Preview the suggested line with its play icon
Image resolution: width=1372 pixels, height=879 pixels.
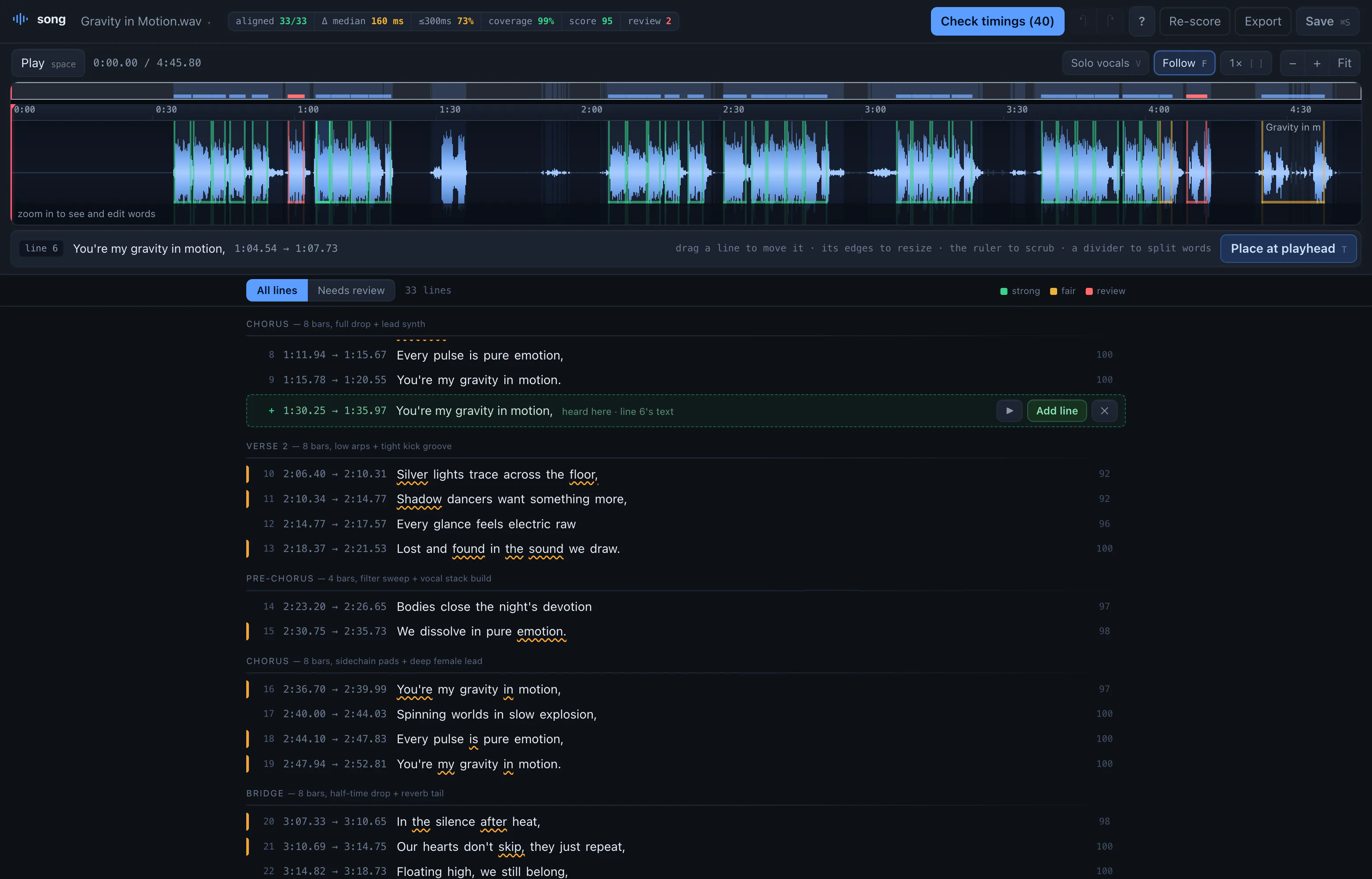pos(1009,410)
